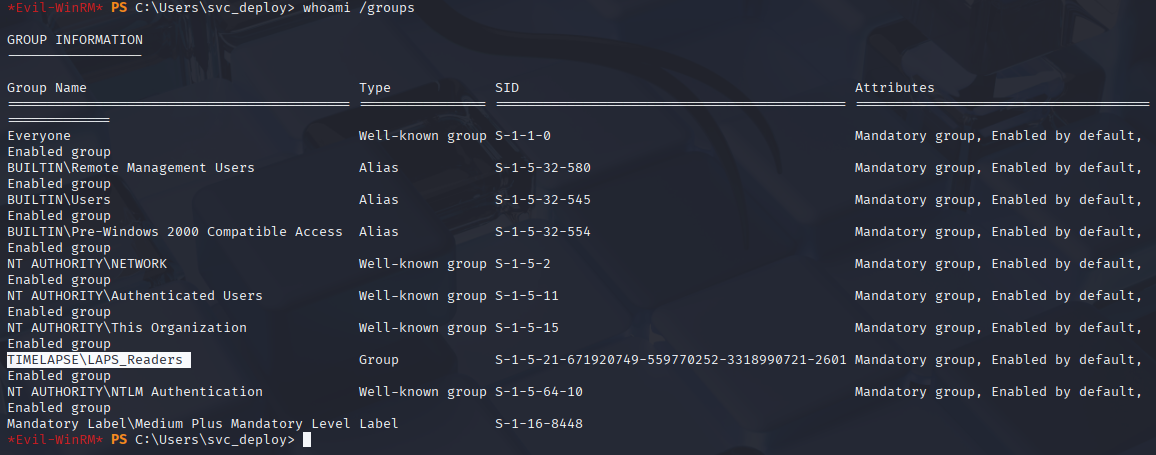This screenshot has height=455, width=1156.
Task: Click the 'Type' column header
Action: tap(375, 88)
